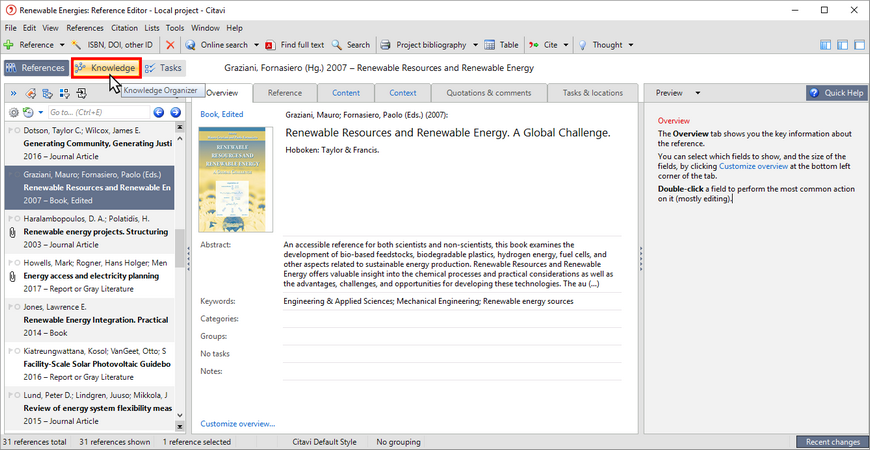The image size is (870, 450).
Task: Expand left panel with double chevron
Action: pos(13,93)
